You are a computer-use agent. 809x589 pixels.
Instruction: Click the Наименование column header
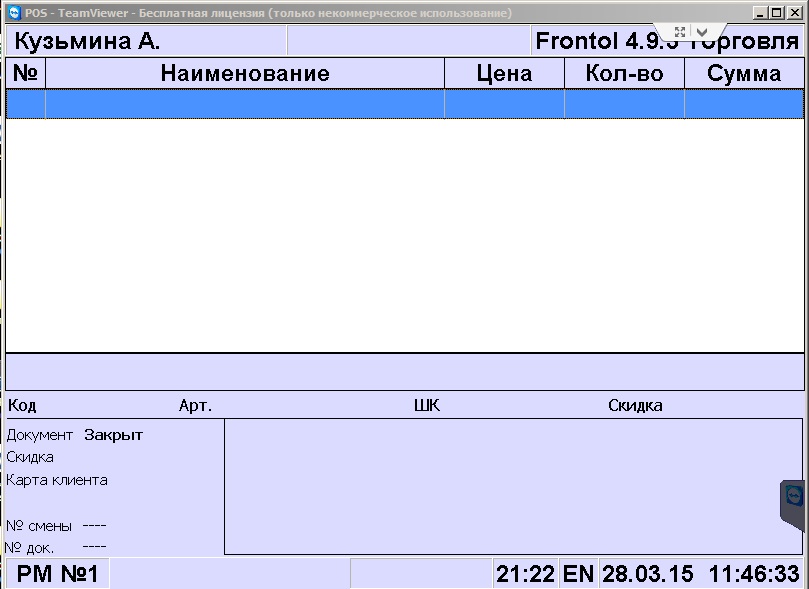click(245, 74)
